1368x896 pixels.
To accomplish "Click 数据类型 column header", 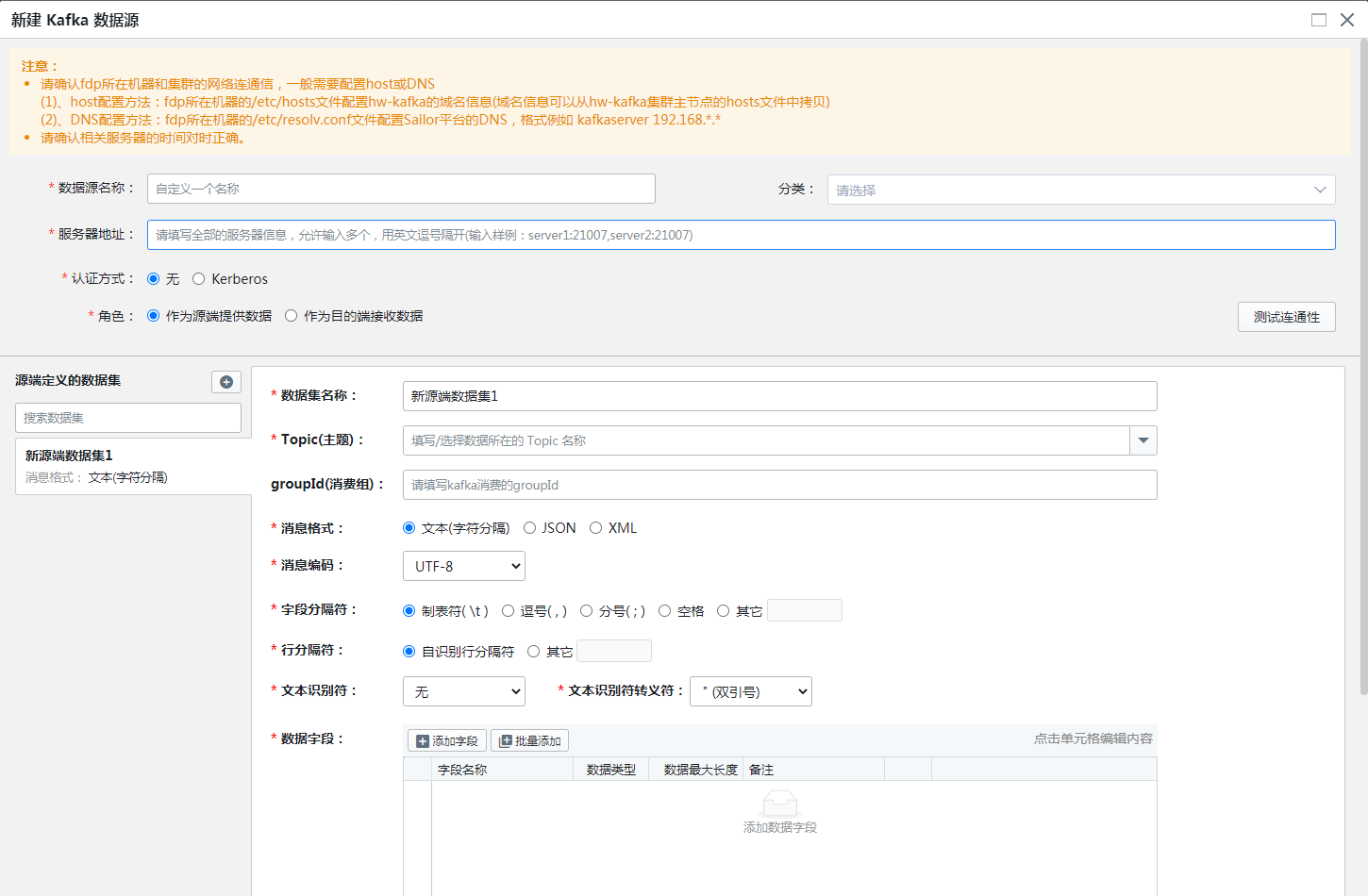I will [611, 770].
